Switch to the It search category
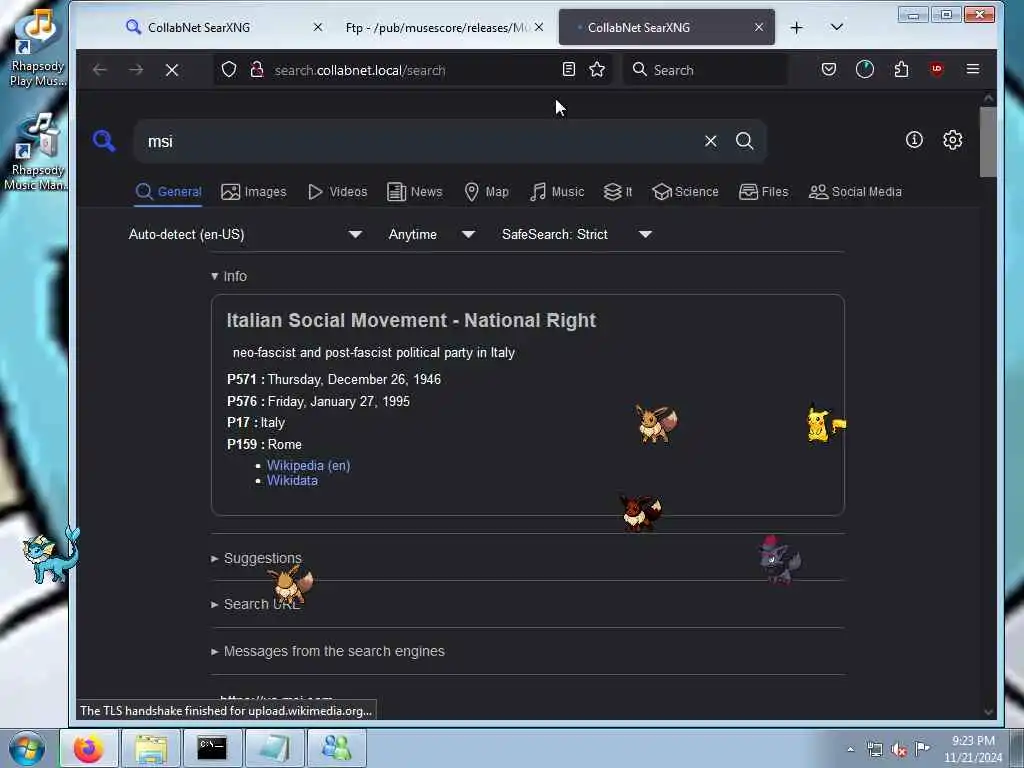The height and width of the screenshot is (768, 1024). 618,192
